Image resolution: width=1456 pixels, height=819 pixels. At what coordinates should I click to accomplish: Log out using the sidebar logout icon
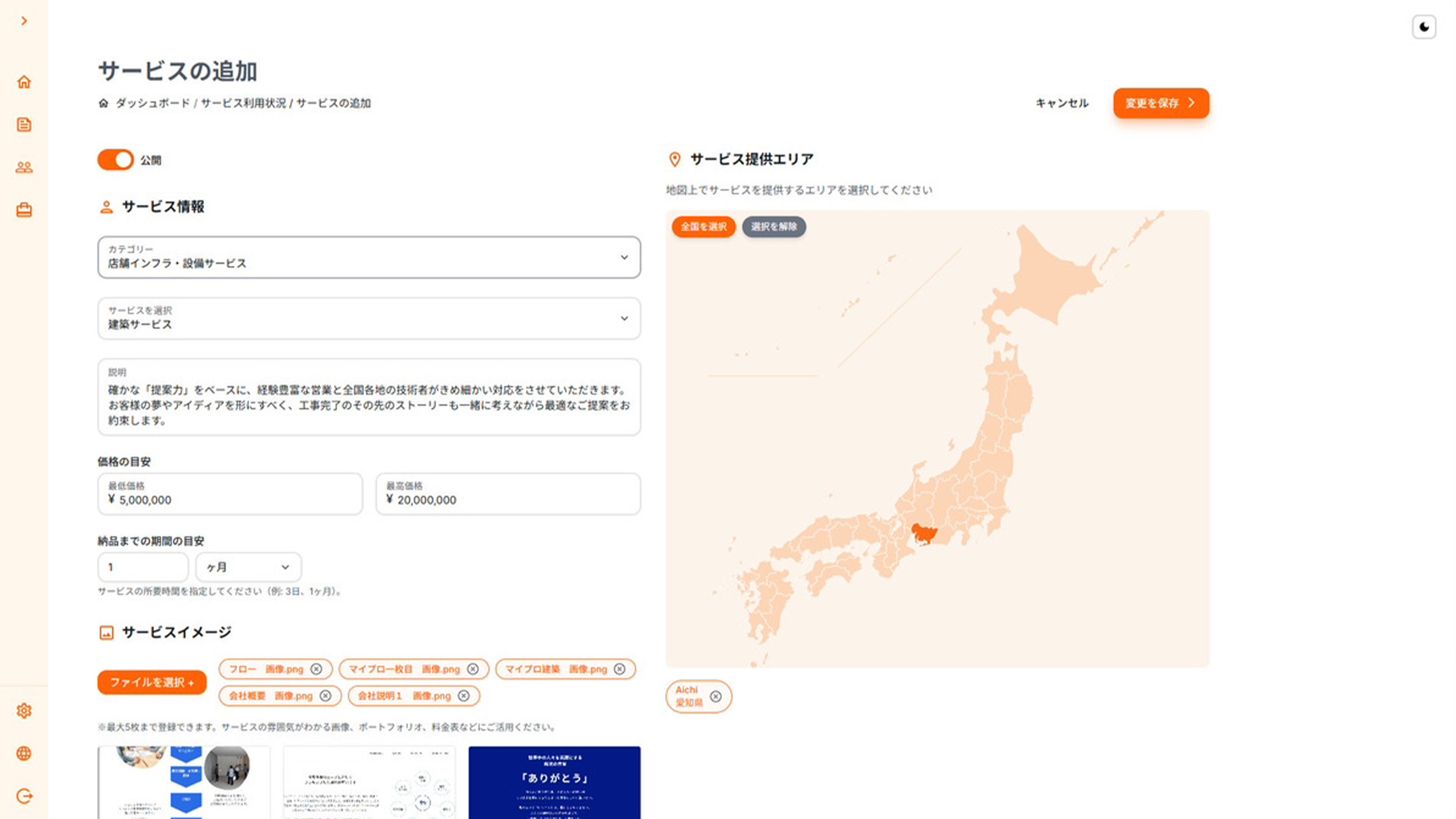[24, 796]
